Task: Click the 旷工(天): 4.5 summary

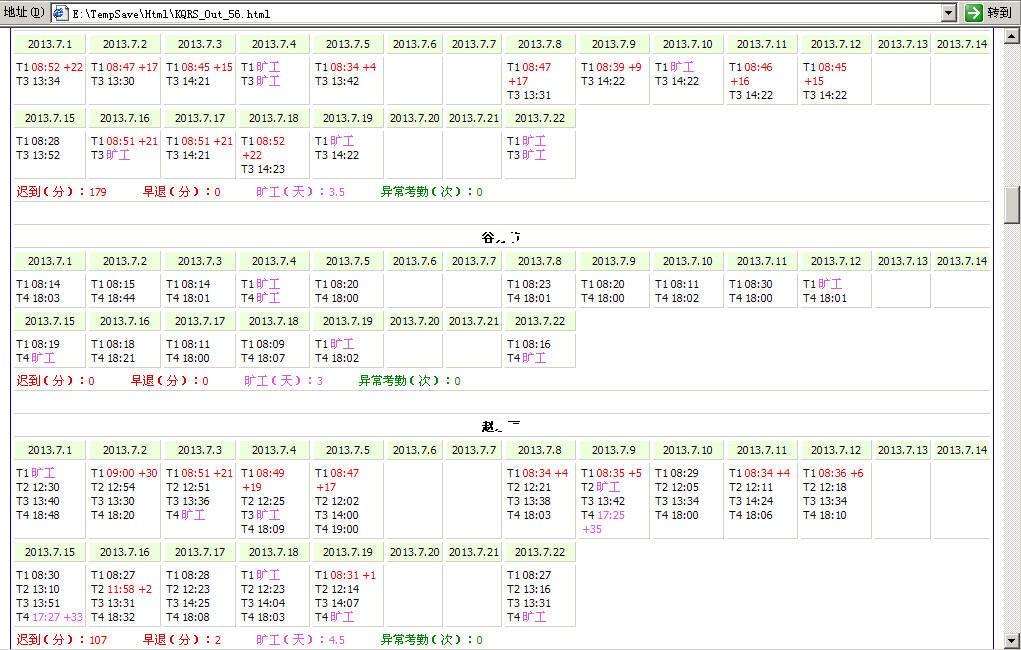Action: (x=300, y=640)
